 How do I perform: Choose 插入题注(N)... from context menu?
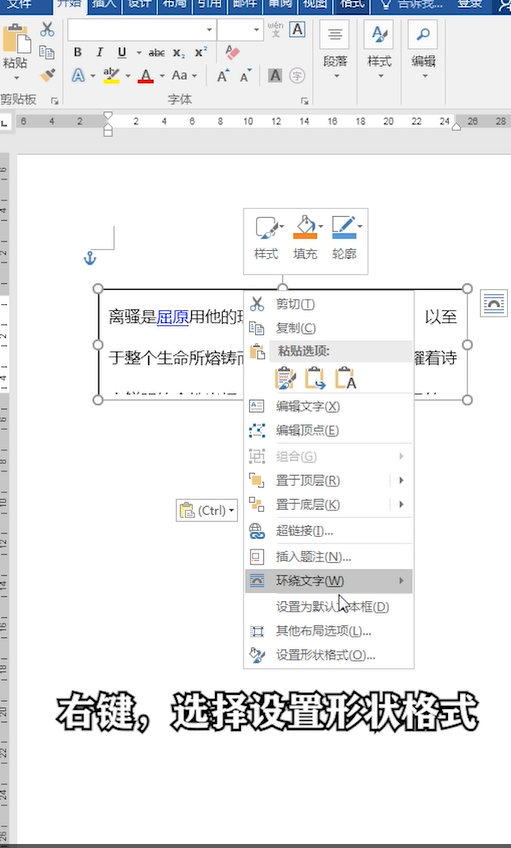(x=329, y=556)
